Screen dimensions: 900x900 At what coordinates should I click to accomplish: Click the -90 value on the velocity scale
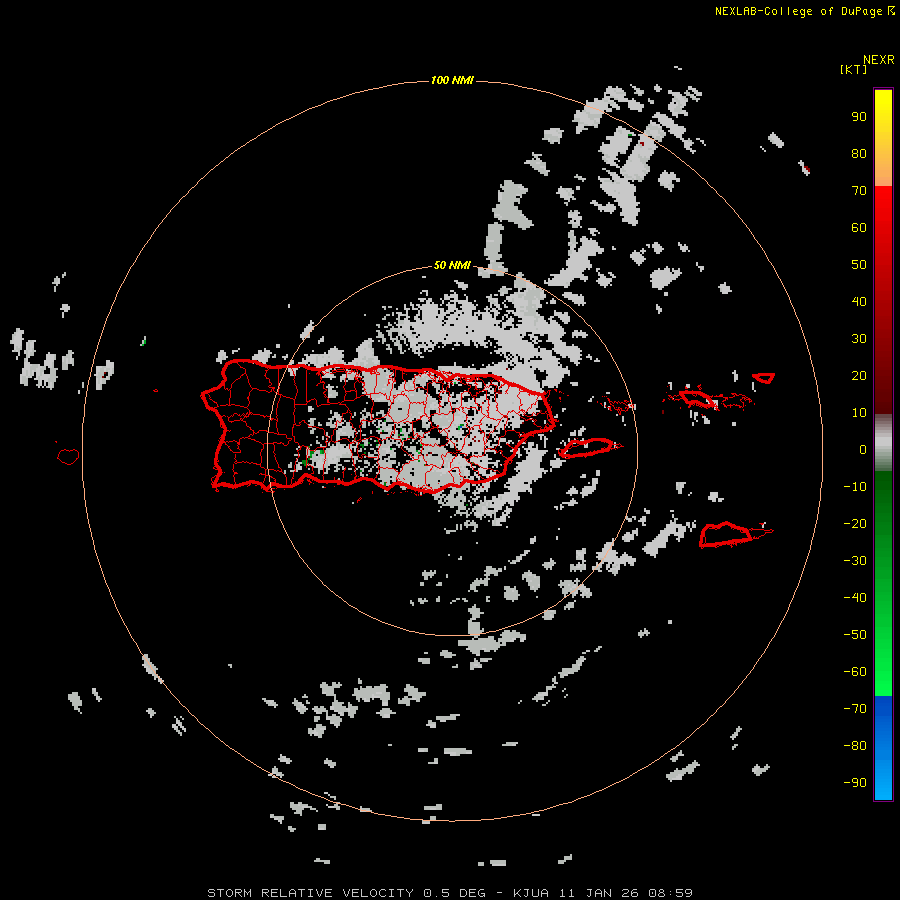855,783
